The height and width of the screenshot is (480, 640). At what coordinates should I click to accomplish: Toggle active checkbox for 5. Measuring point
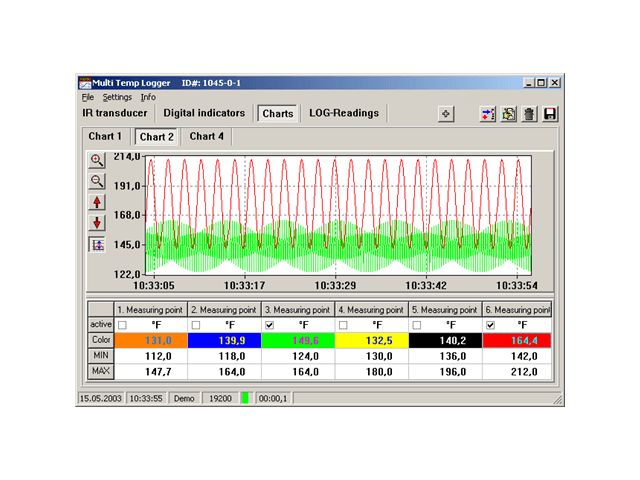[416, 325]
